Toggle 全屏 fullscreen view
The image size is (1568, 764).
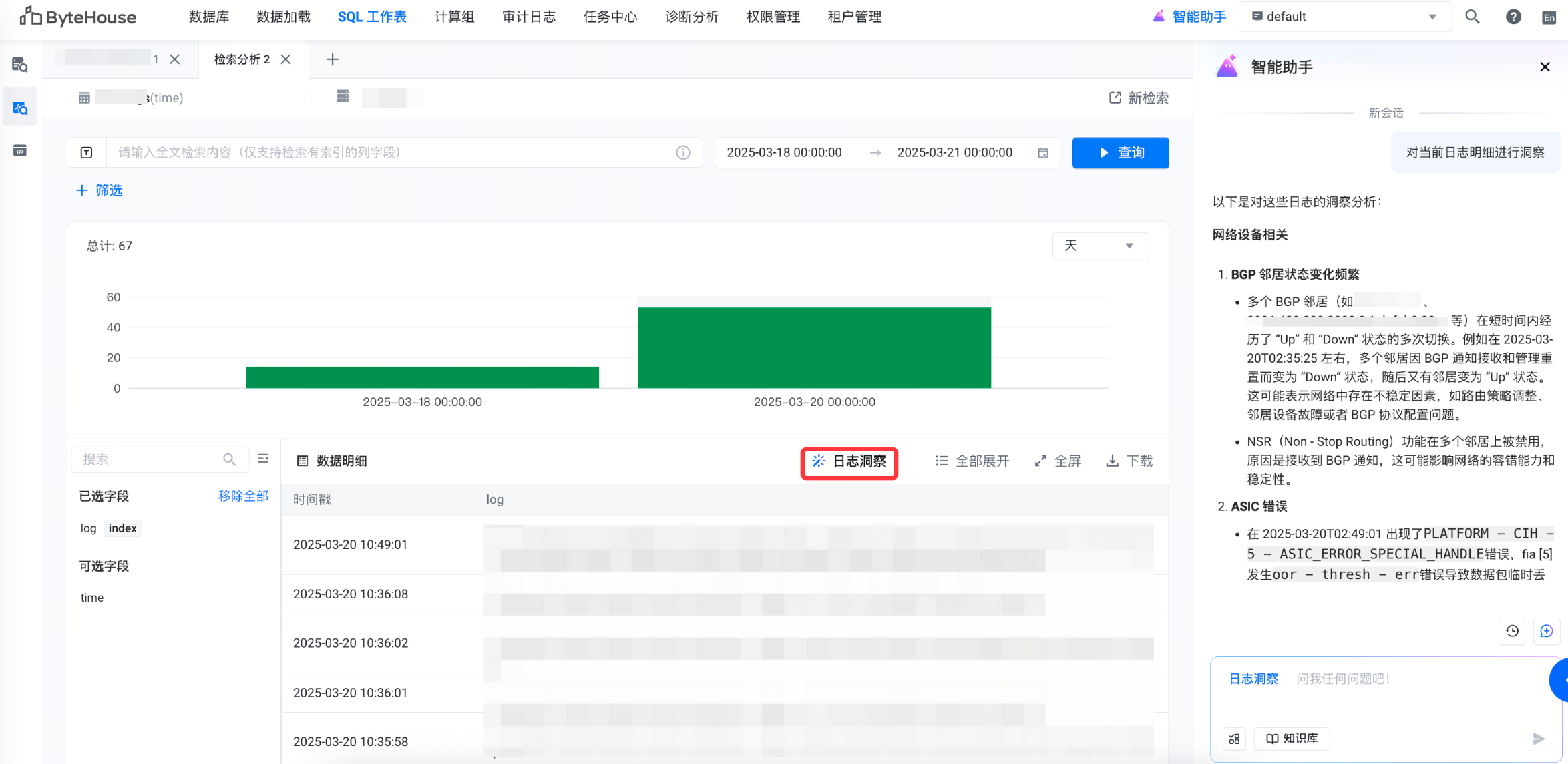pos(1058,461)
